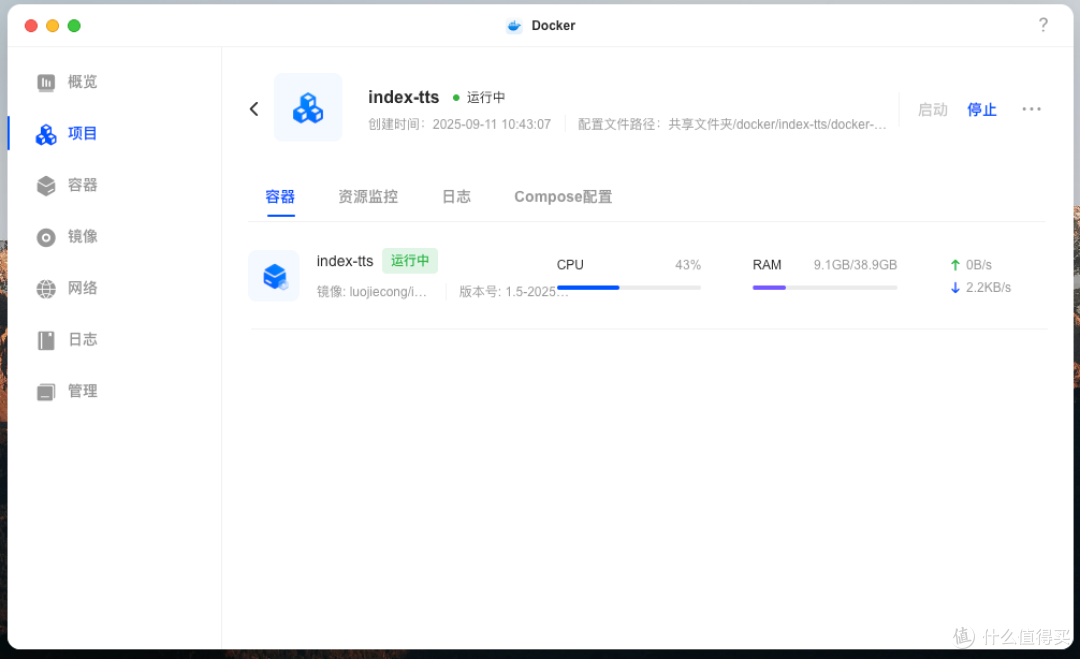Open the Compose配置 tab

(562, 196)
